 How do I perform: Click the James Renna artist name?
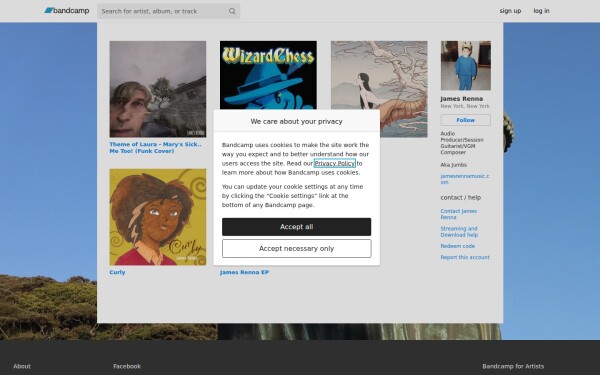(461, 99)
